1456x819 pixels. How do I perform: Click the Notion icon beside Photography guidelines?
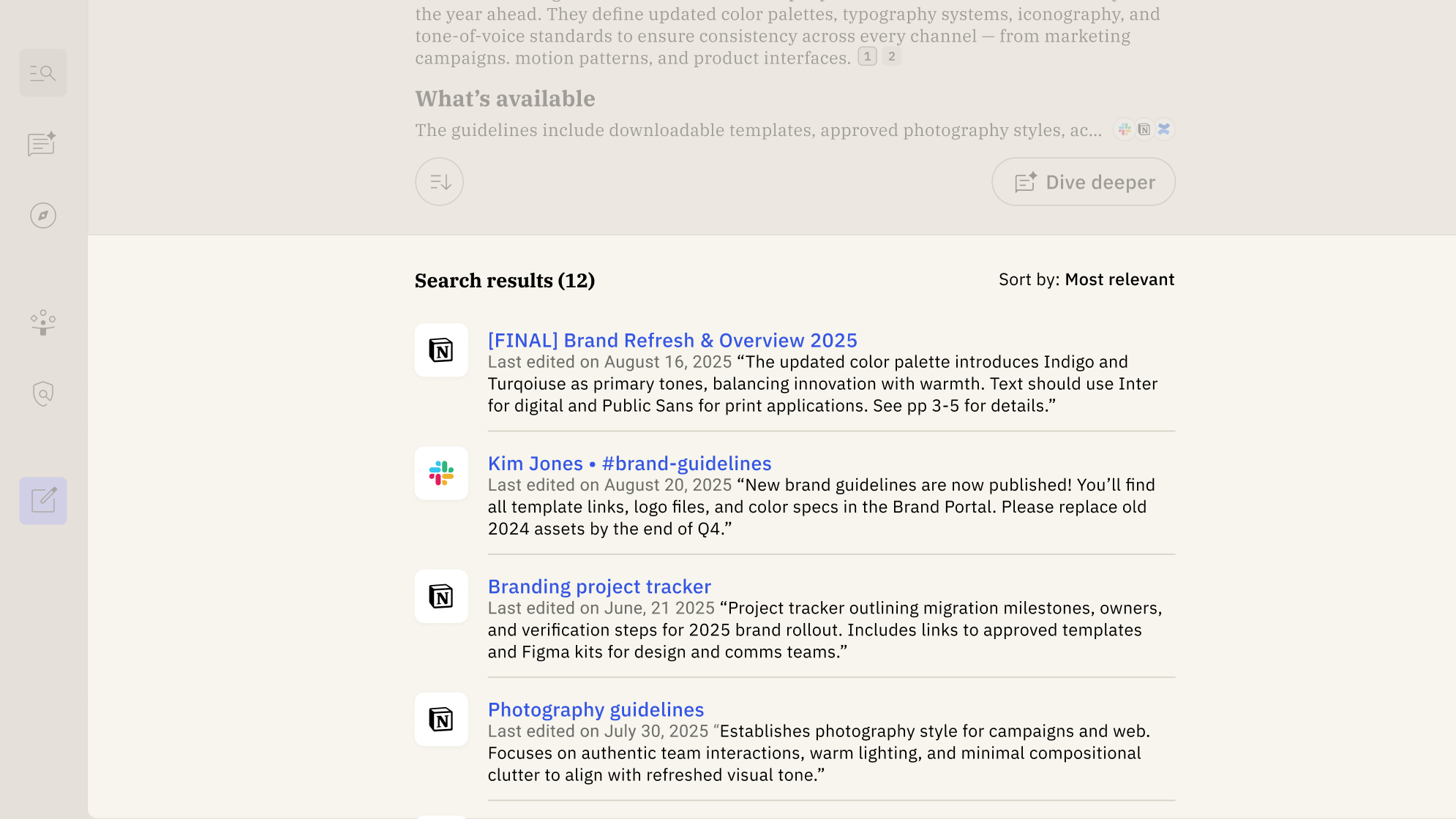tap(441, 720)
